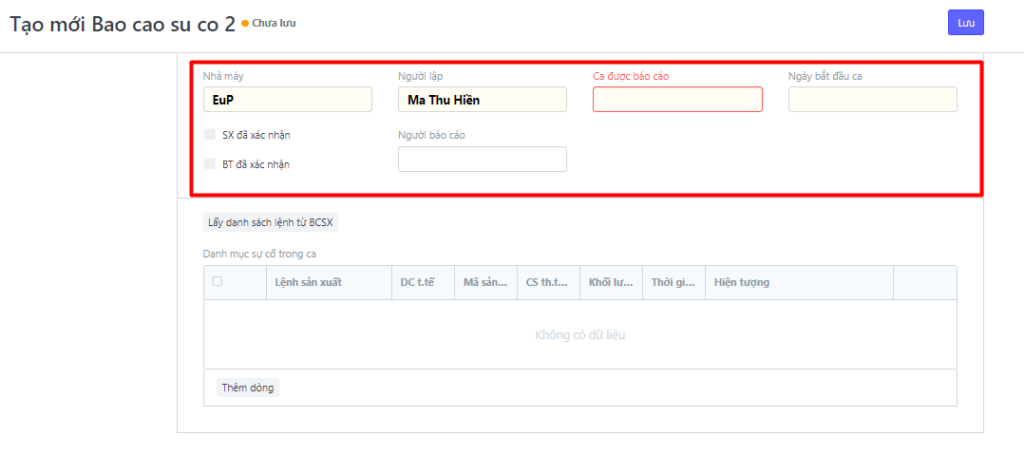Tick the SX đã xác nhận checkbox
The height and width of the screenshot is (455, 1024).
(210, 134)
